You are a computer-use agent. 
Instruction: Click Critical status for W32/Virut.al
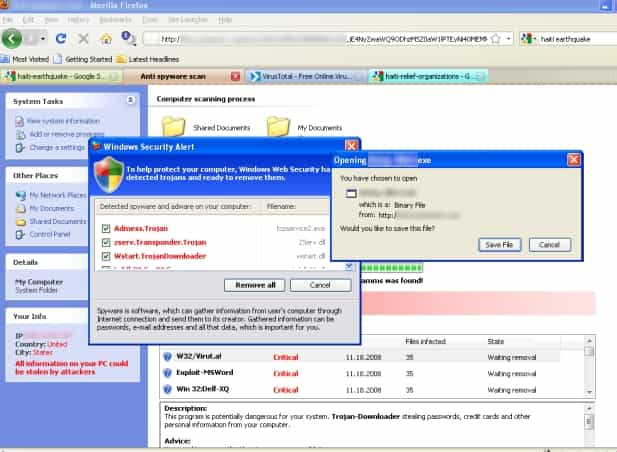click(286, 357)
